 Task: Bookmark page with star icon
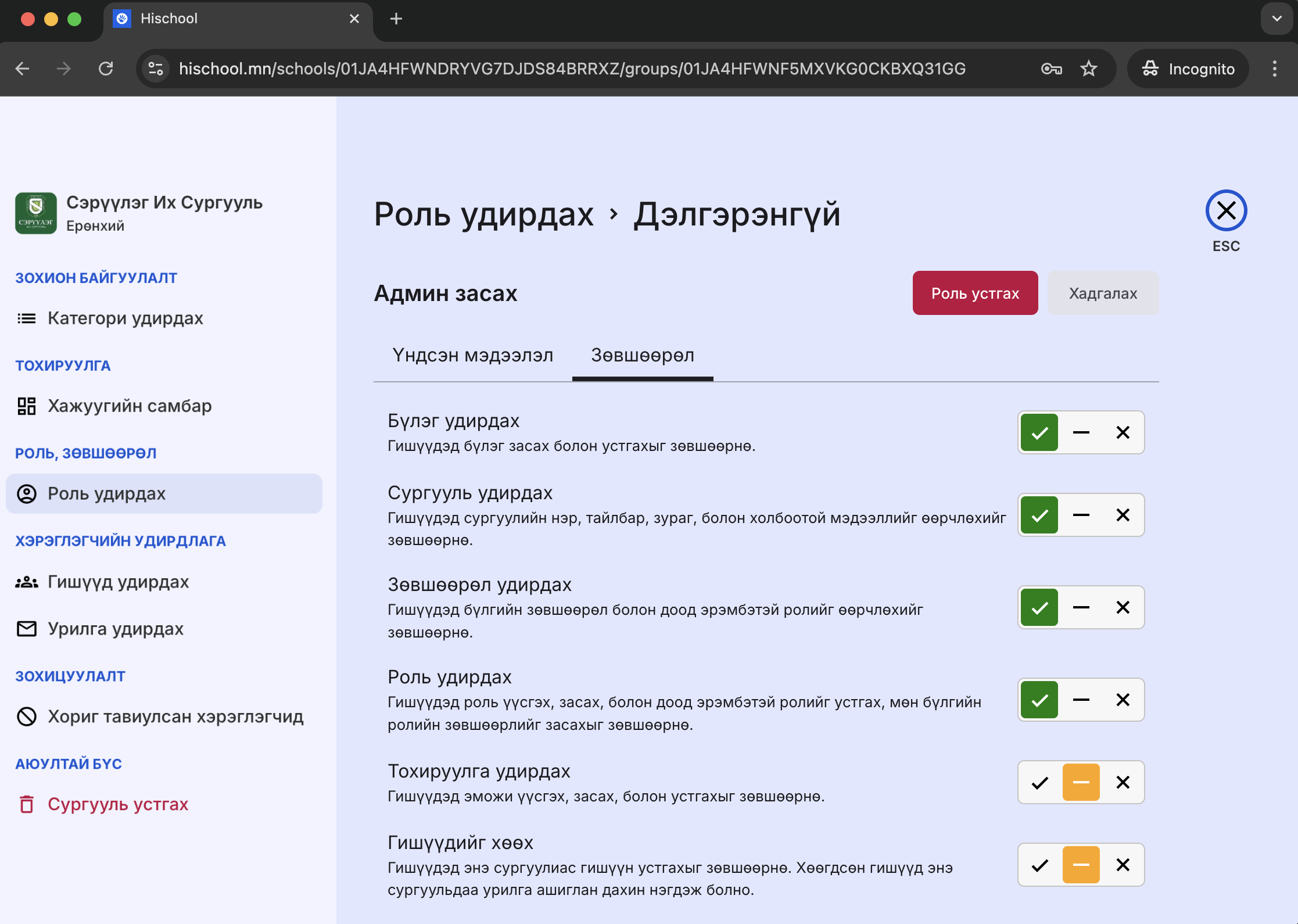1088,69
